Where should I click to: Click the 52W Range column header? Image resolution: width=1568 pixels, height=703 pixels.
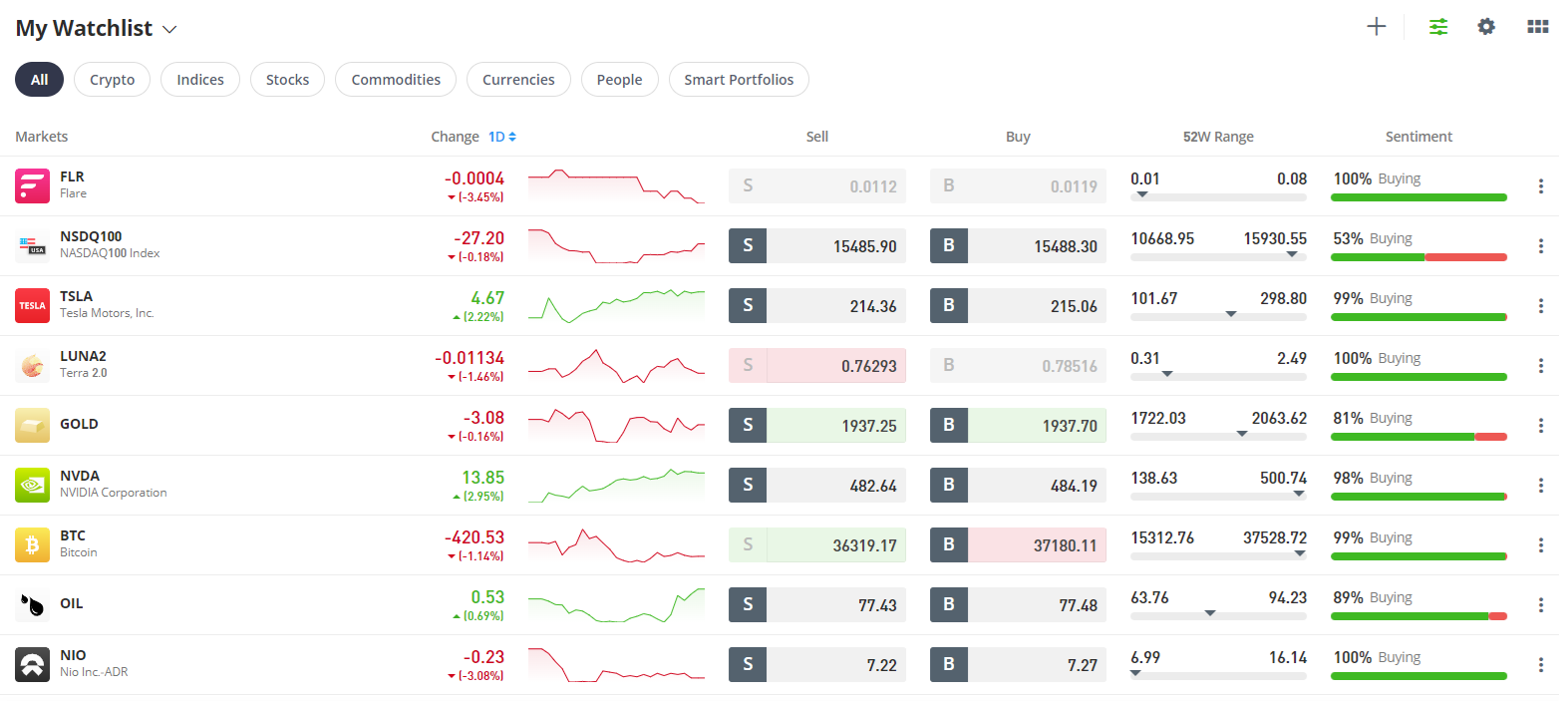pos(1218,137)
